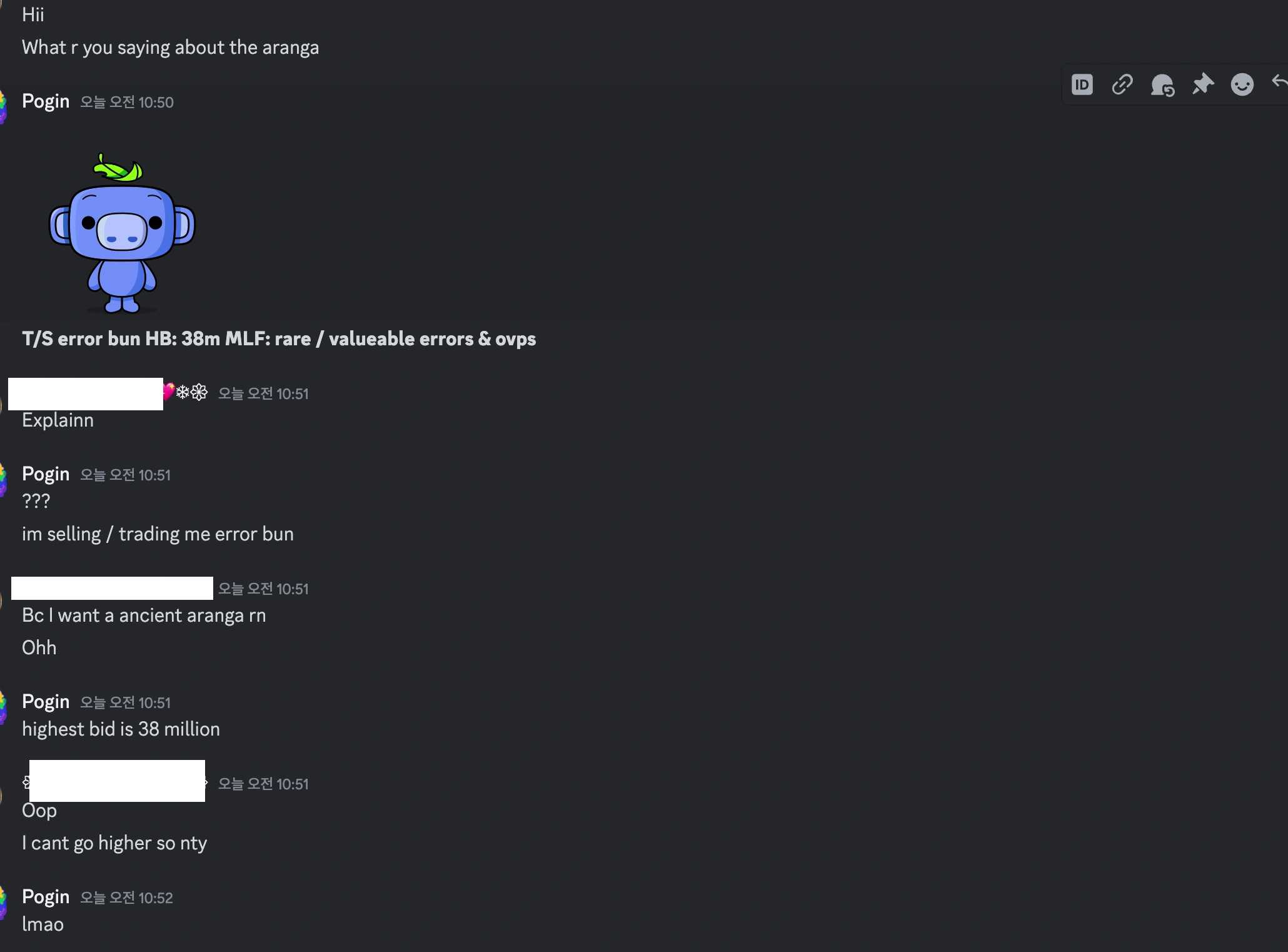The image size is (1288, 952).
Task: Click the Copy Message Link icon
Action: click(1122, 84)
